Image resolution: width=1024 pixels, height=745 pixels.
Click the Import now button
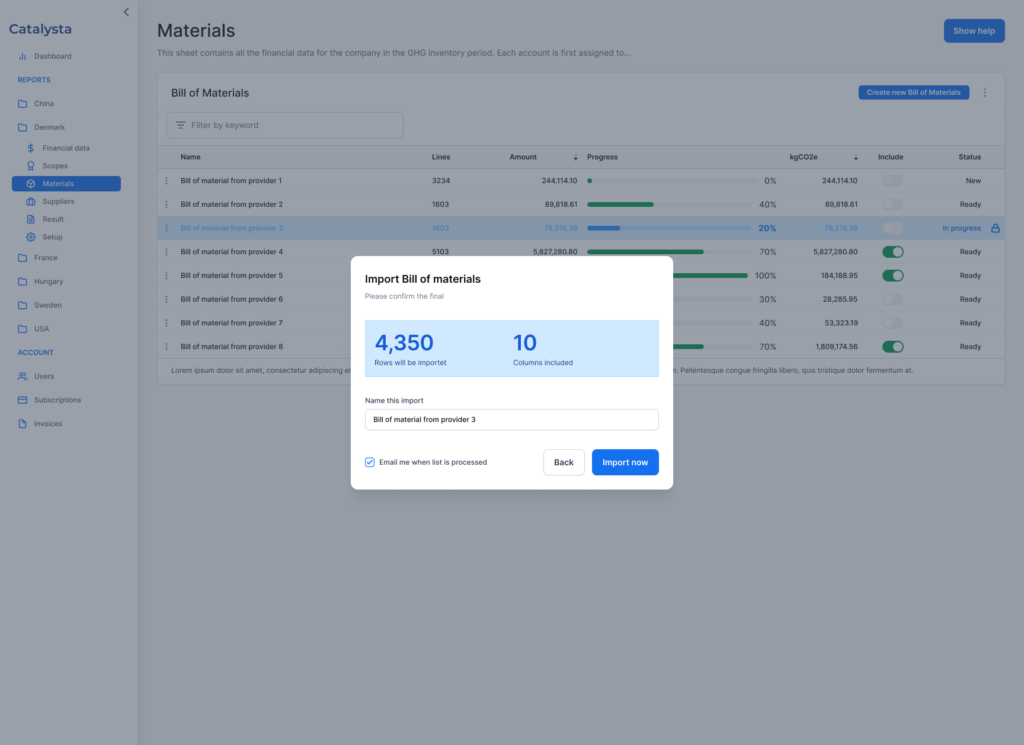(625, 462)
